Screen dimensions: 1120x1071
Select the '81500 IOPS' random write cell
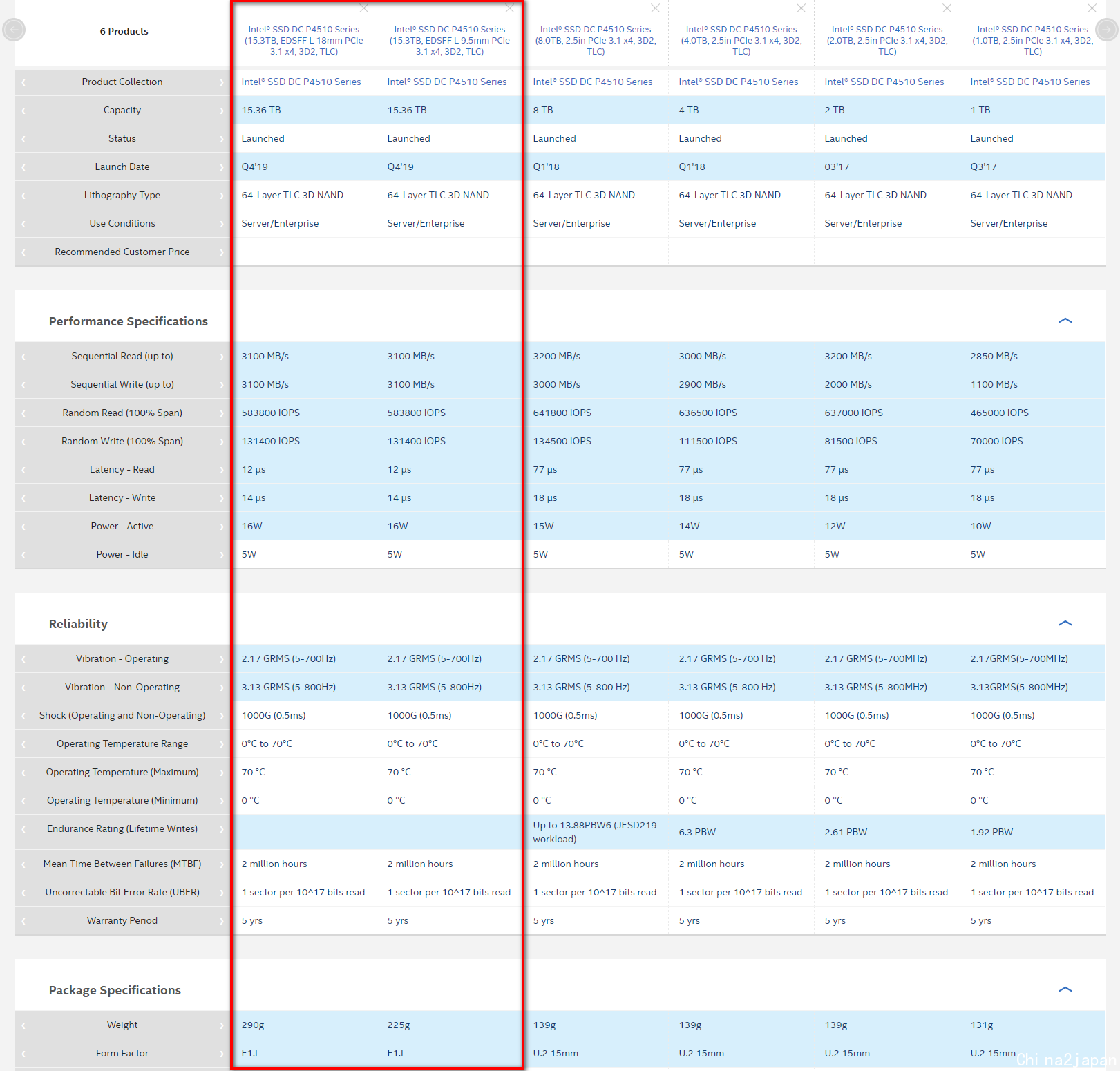[887, 441]
